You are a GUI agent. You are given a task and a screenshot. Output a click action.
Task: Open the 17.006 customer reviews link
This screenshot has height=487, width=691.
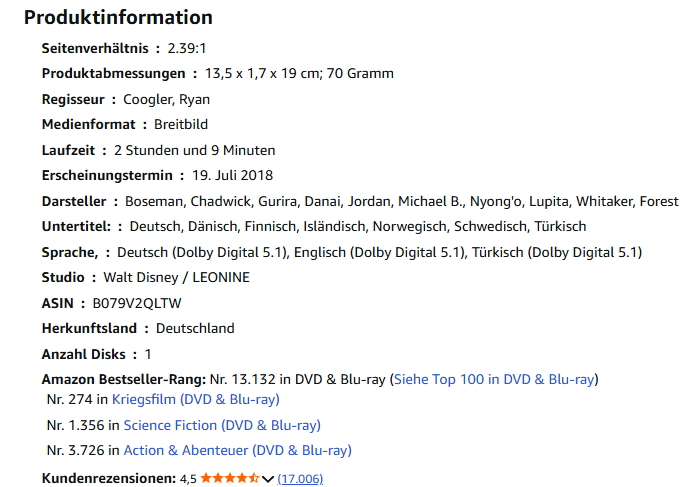click(x=300, y=479)
